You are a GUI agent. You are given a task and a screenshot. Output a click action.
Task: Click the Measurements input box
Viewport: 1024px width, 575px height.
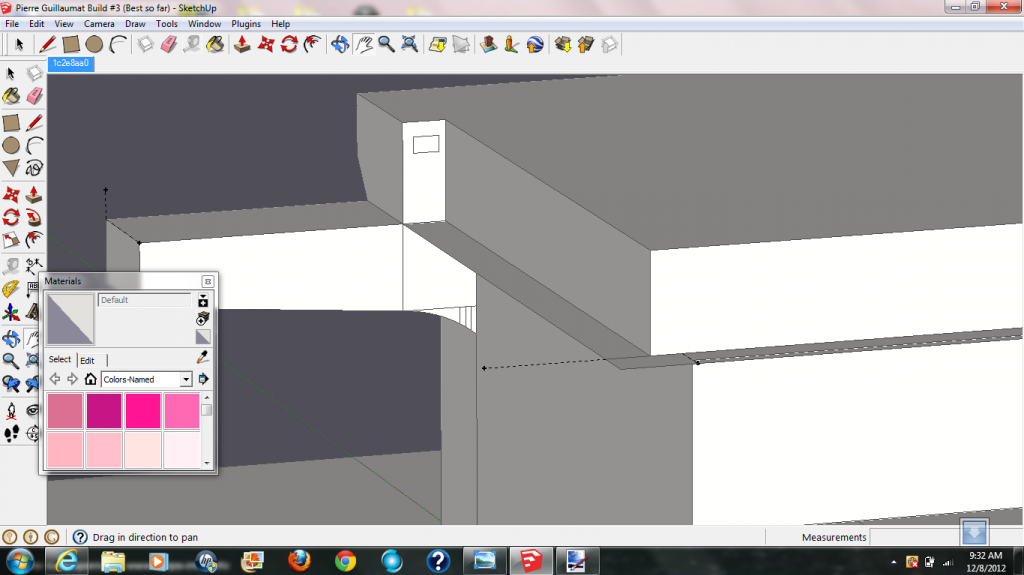tap(916, 537)
